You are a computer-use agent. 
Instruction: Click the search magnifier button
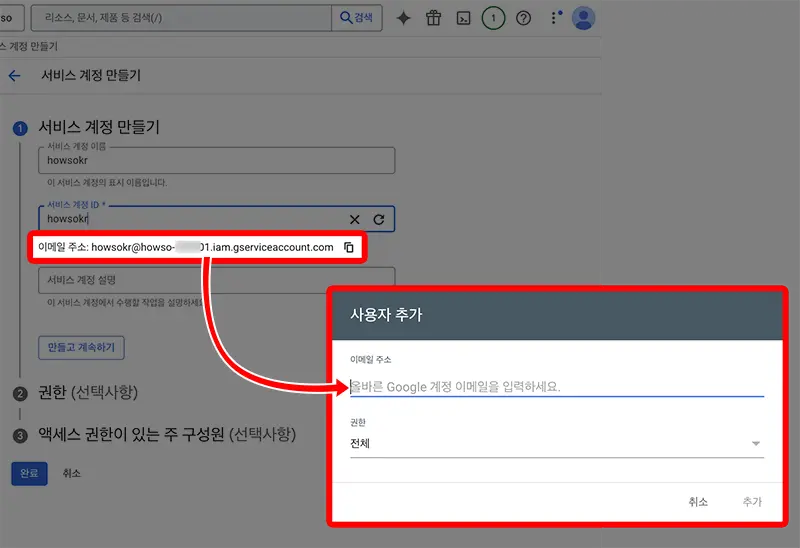tap(356, 18)
